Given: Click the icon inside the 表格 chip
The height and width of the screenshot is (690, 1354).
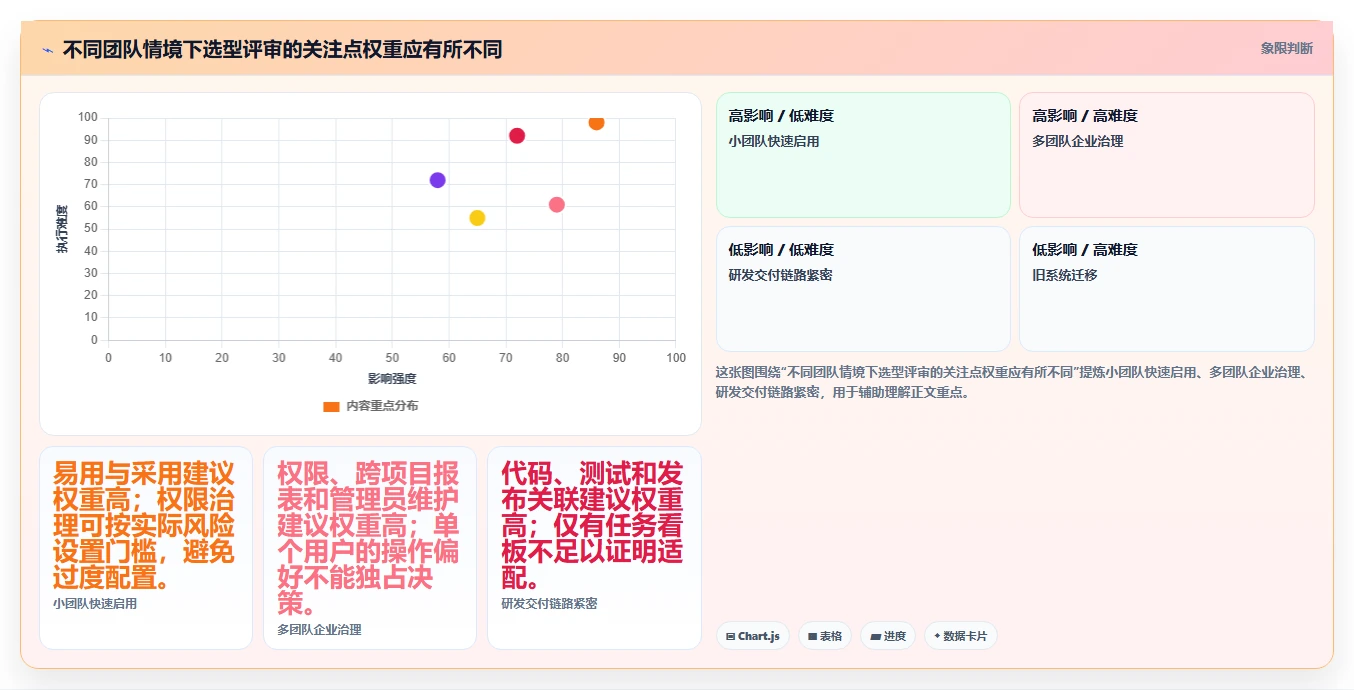Looking at the screenshot, I should coord(813,636).
